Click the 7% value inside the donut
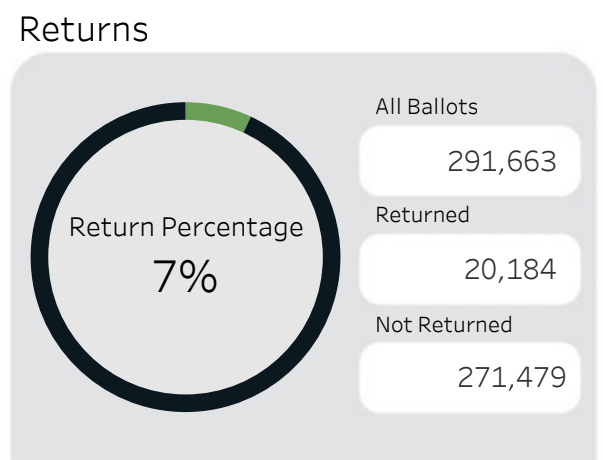The image size is (603, 460). (x=185, y=275)
